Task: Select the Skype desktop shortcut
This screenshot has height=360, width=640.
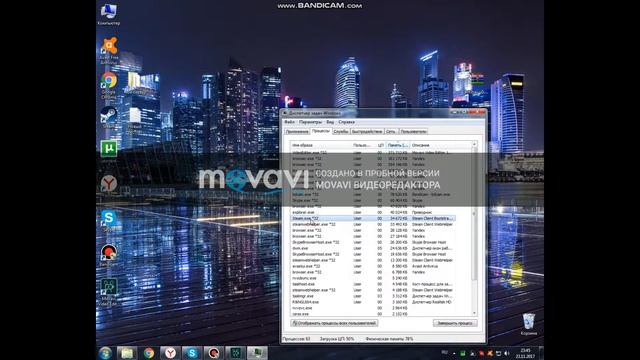Action: click(x=109, y=220)
